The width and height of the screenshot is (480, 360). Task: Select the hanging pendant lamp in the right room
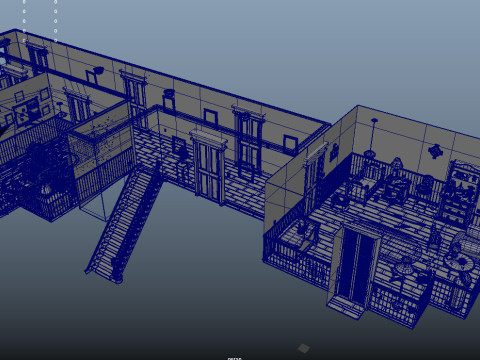coord(373,138)
